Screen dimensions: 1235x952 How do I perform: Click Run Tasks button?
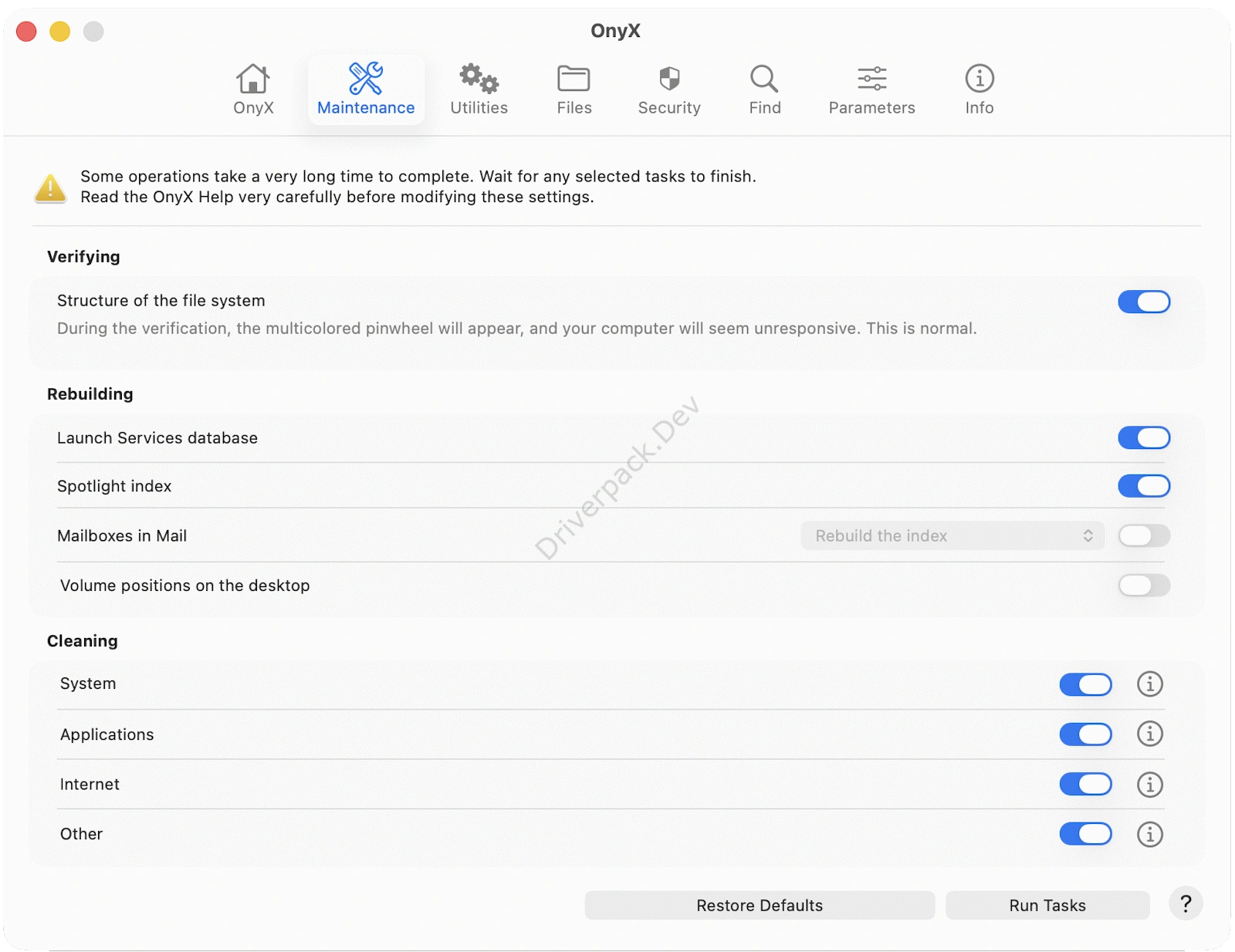coord(1047,906)
